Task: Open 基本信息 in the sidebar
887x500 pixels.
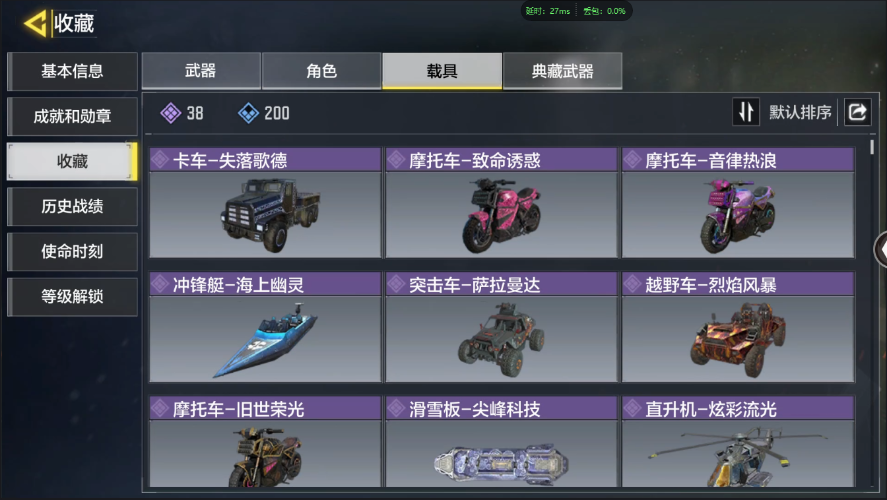Action: tap(72, 71)
